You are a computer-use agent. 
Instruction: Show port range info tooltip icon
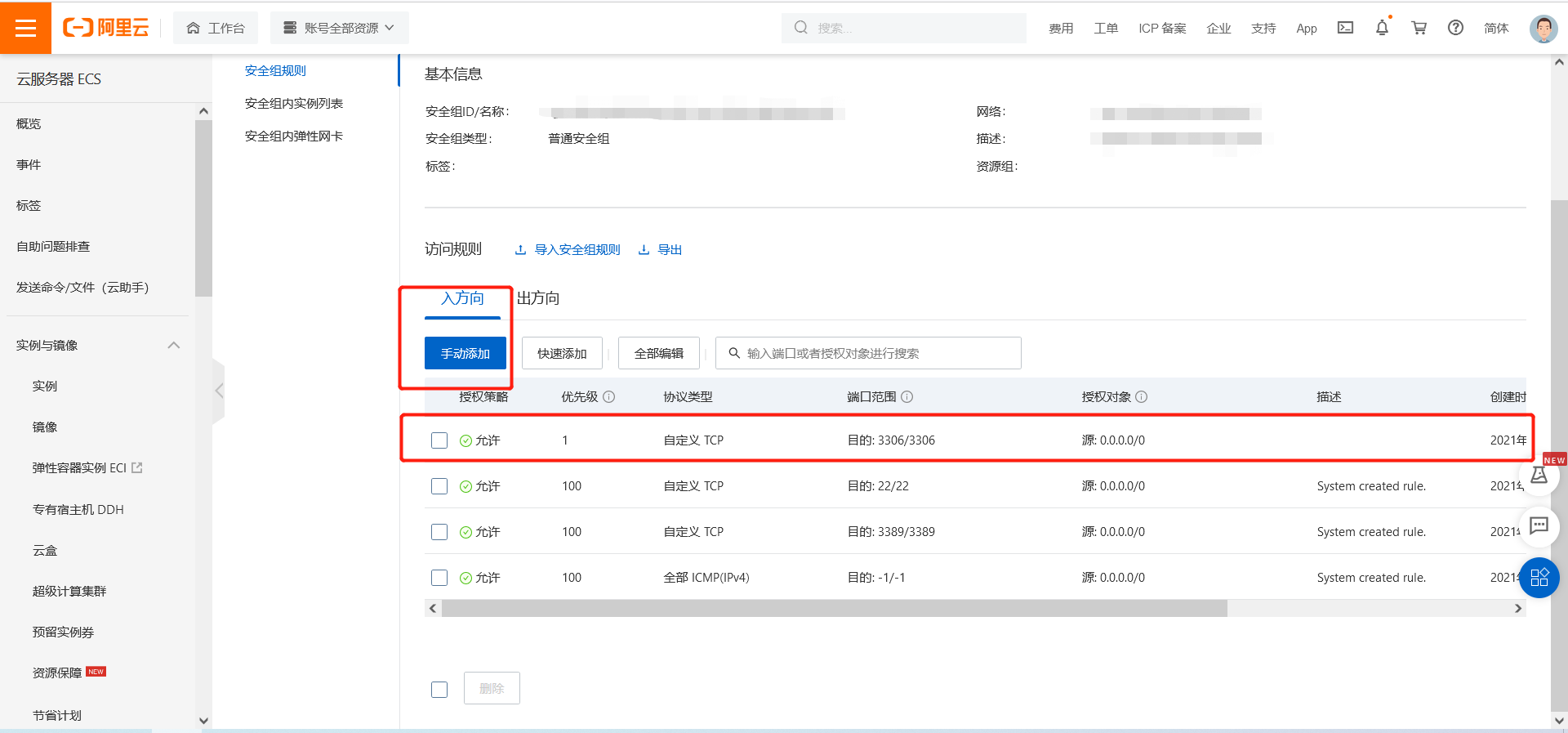point(906,397)
